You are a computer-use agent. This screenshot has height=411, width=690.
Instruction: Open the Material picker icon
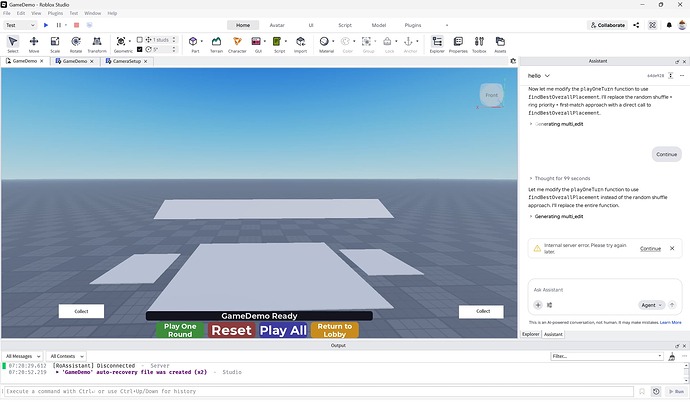(324, 41)
